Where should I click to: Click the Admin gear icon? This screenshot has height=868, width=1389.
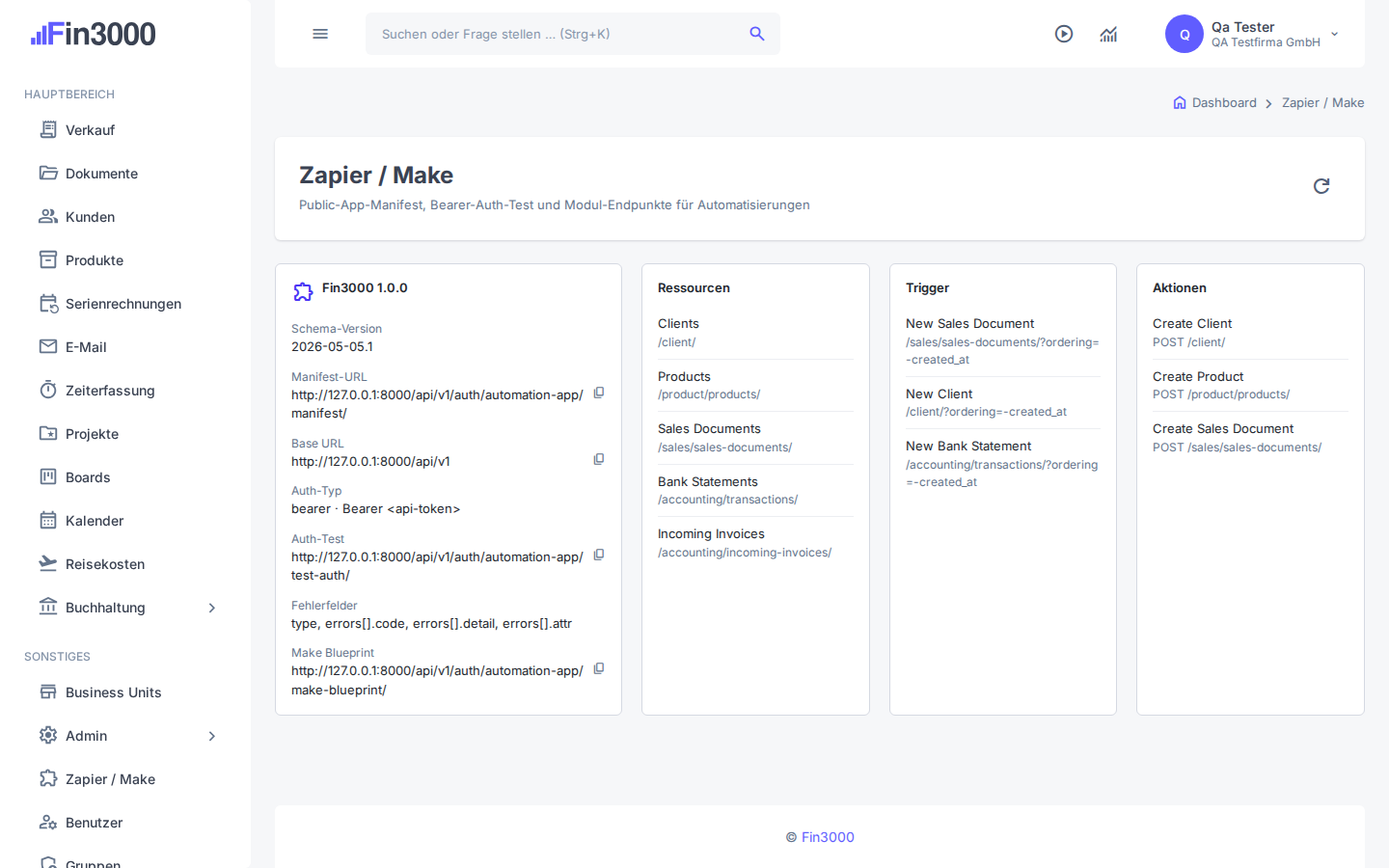click(48, 735)
